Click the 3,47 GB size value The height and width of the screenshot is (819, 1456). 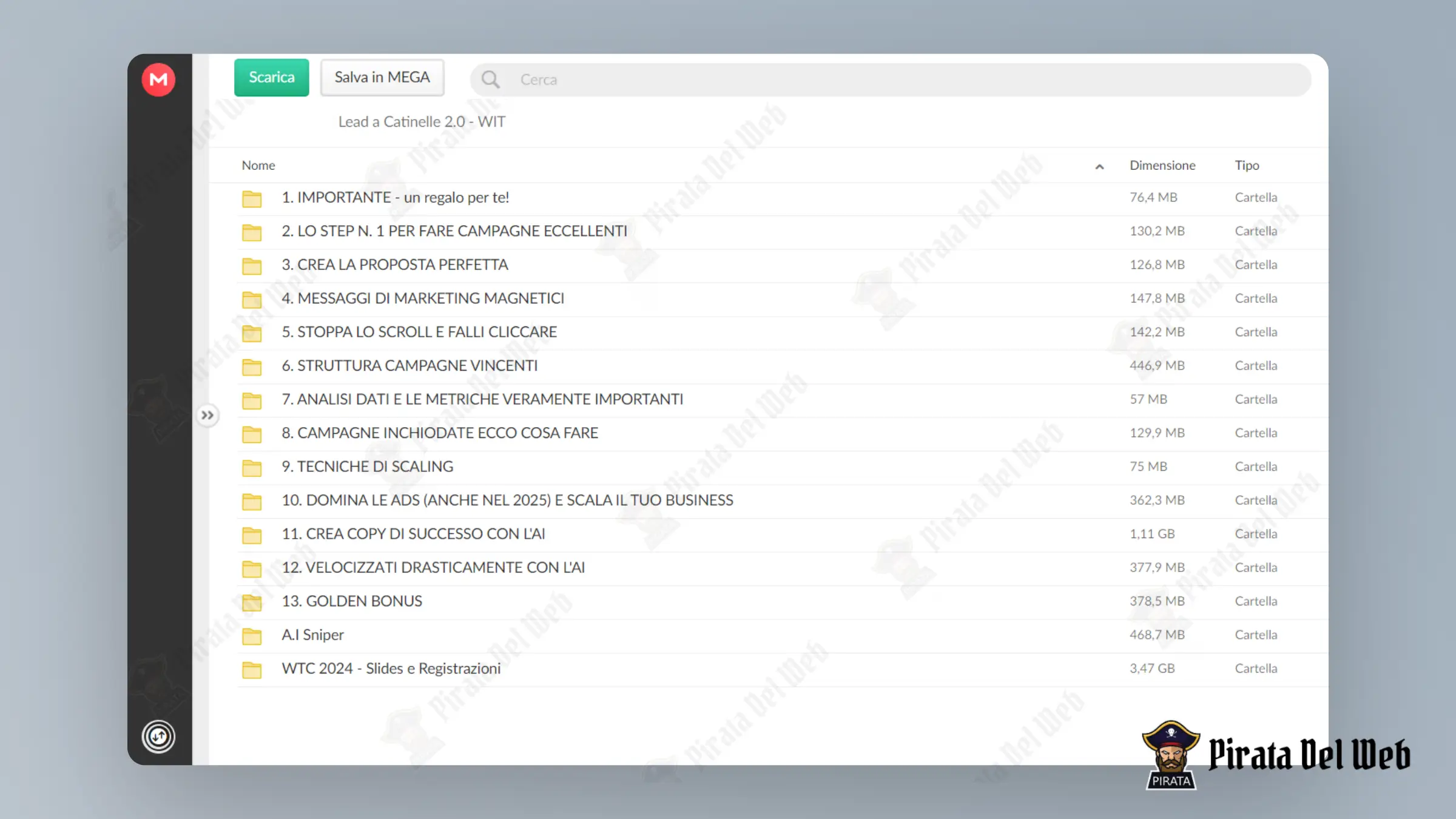[1152, 669]
